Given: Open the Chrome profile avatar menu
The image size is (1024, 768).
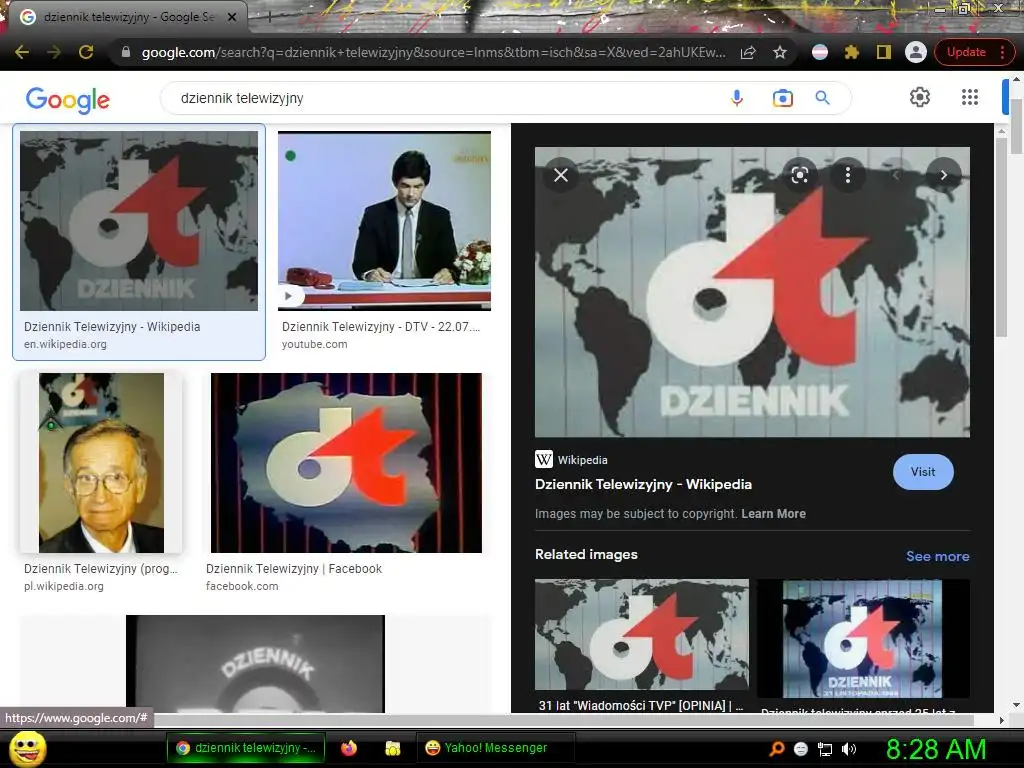Looking at the screenshot, I should (x=916, y=52).
